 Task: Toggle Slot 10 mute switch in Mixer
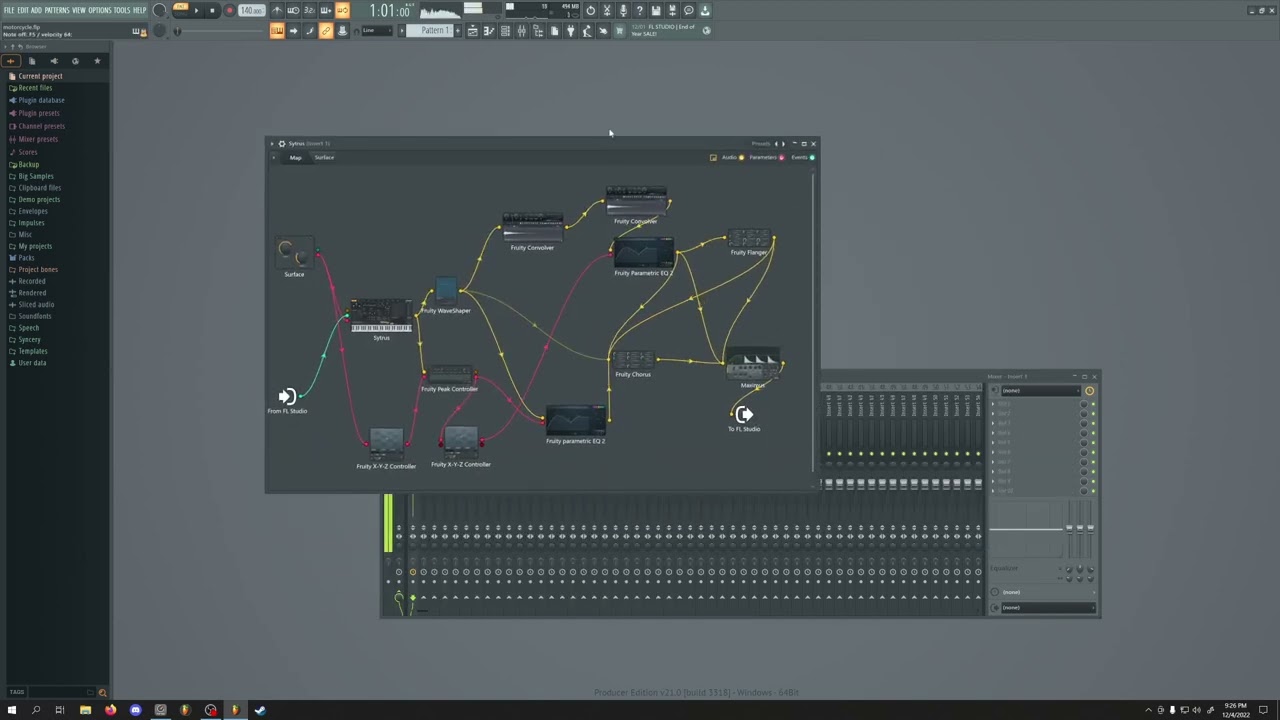(x=1093, y=490)
